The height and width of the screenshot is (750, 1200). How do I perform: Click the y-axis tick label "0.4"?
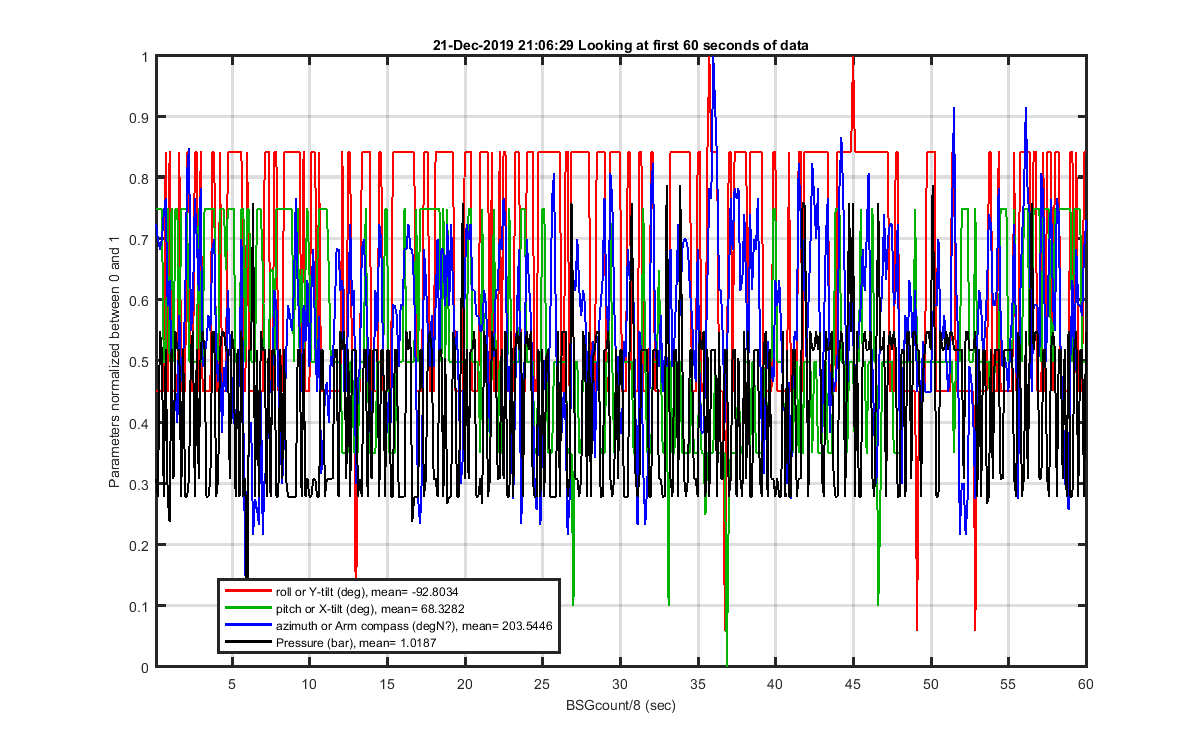[x=141, y=423]
